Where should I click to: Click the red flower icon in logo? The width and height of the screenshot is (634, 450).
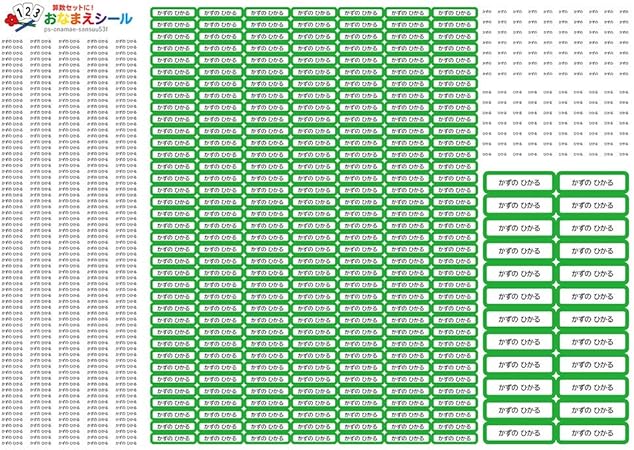coord(9,18)
